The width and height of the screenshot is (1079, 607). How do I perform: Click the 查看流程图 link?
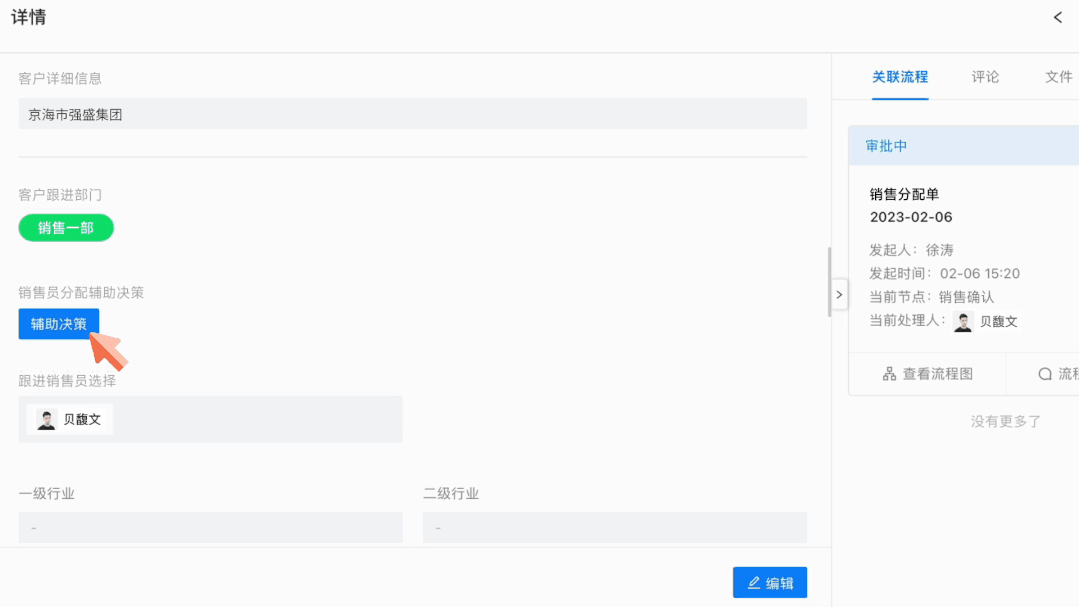(937, 374)
